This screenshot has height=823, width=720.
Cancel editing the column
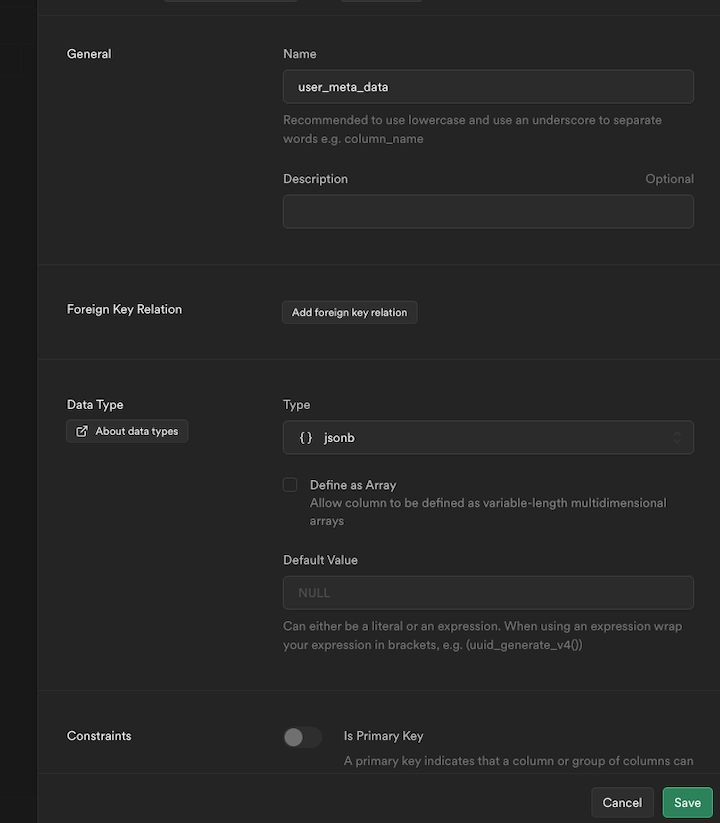coord(622,802)
